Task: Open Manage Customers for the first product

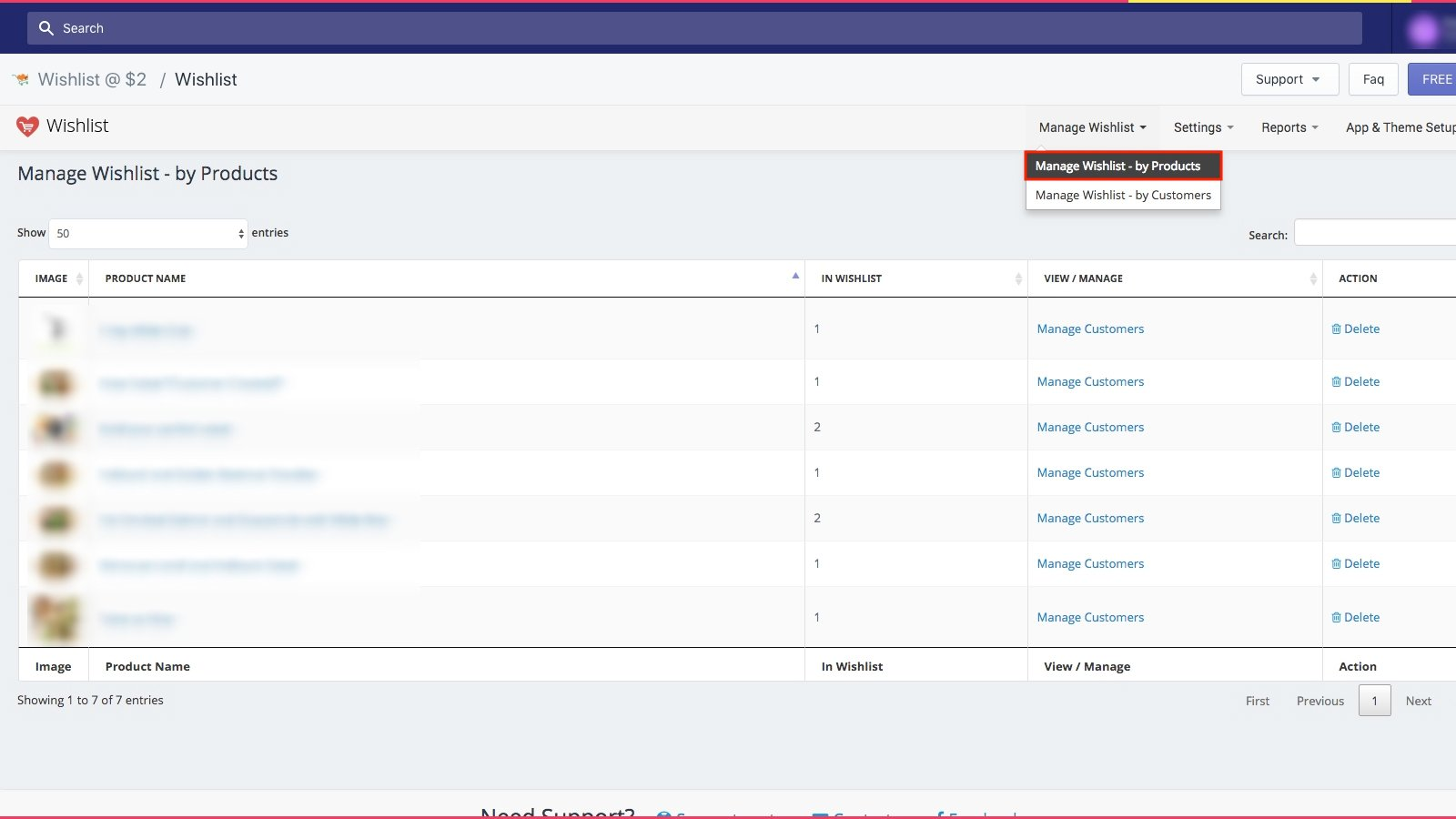Action: (x=1090, y=329)
